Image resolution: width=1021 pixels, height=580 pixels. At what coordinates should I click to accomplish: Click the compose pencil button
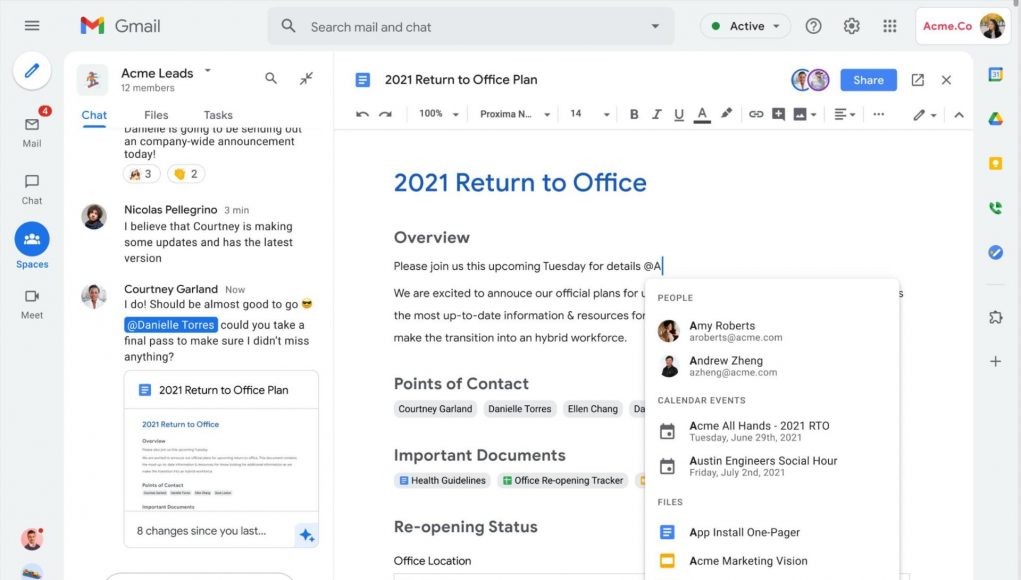[32, 71]
